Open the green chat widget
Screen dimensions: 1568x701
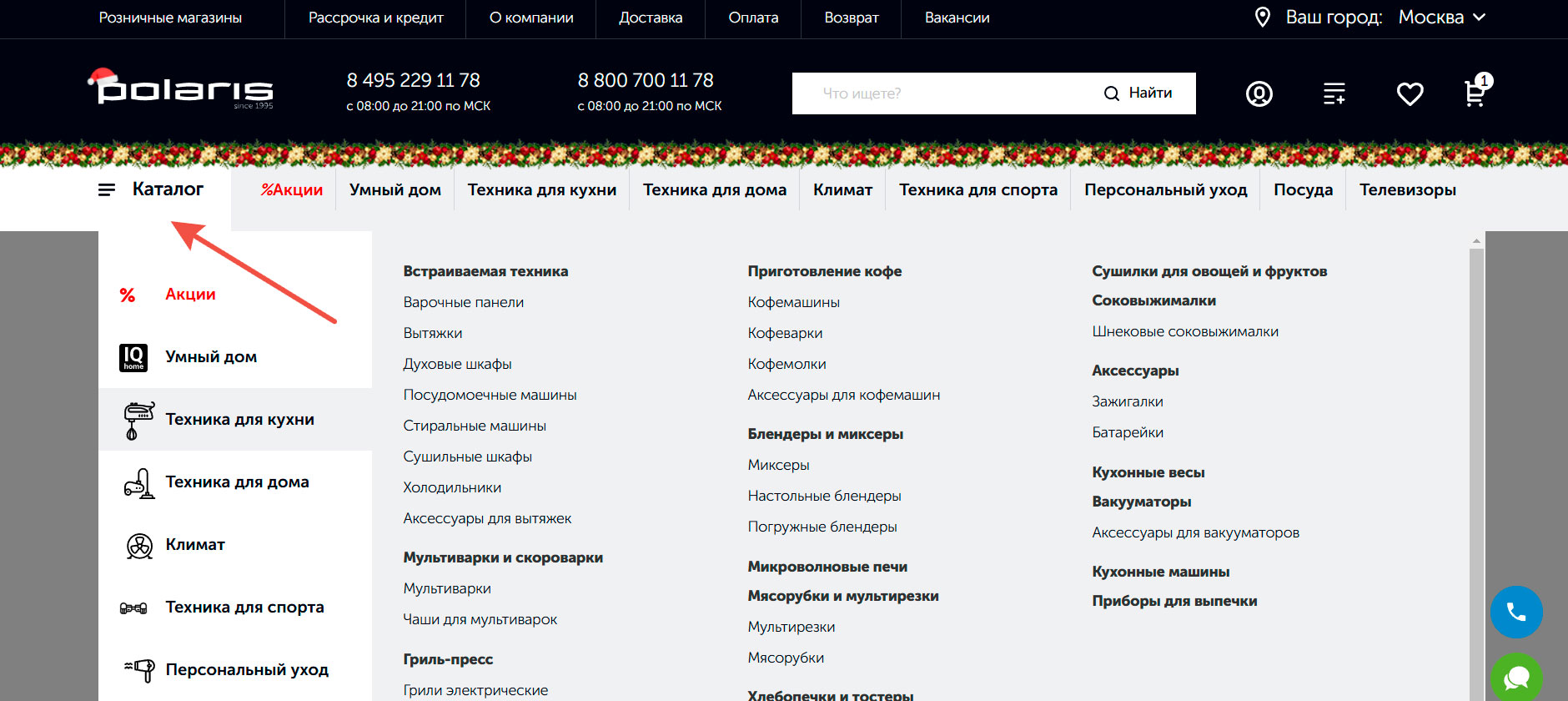coord(1516,677)
